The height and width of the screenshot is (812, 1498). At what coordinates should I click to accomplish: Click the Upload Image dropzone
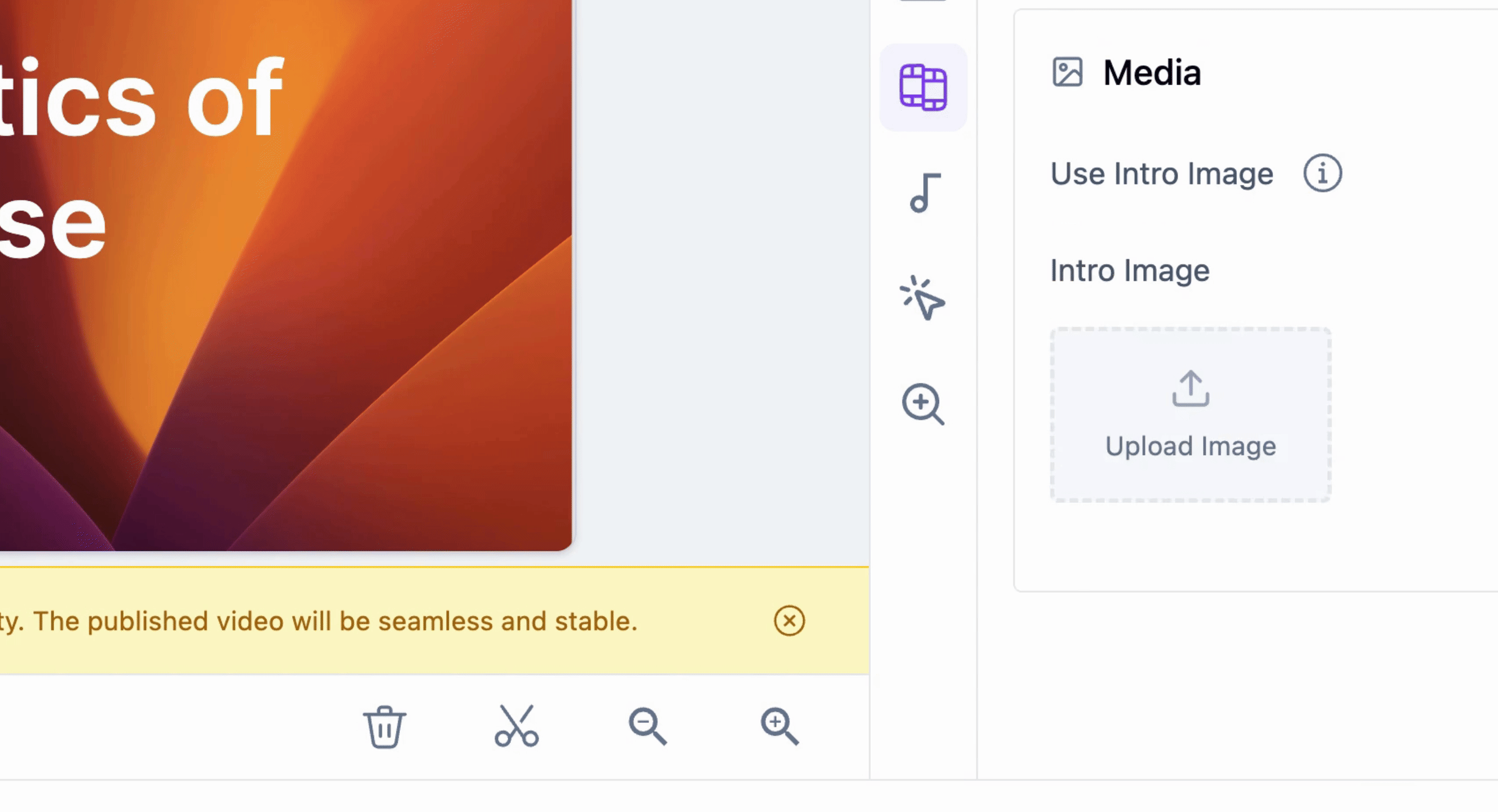pos(1191,414)
